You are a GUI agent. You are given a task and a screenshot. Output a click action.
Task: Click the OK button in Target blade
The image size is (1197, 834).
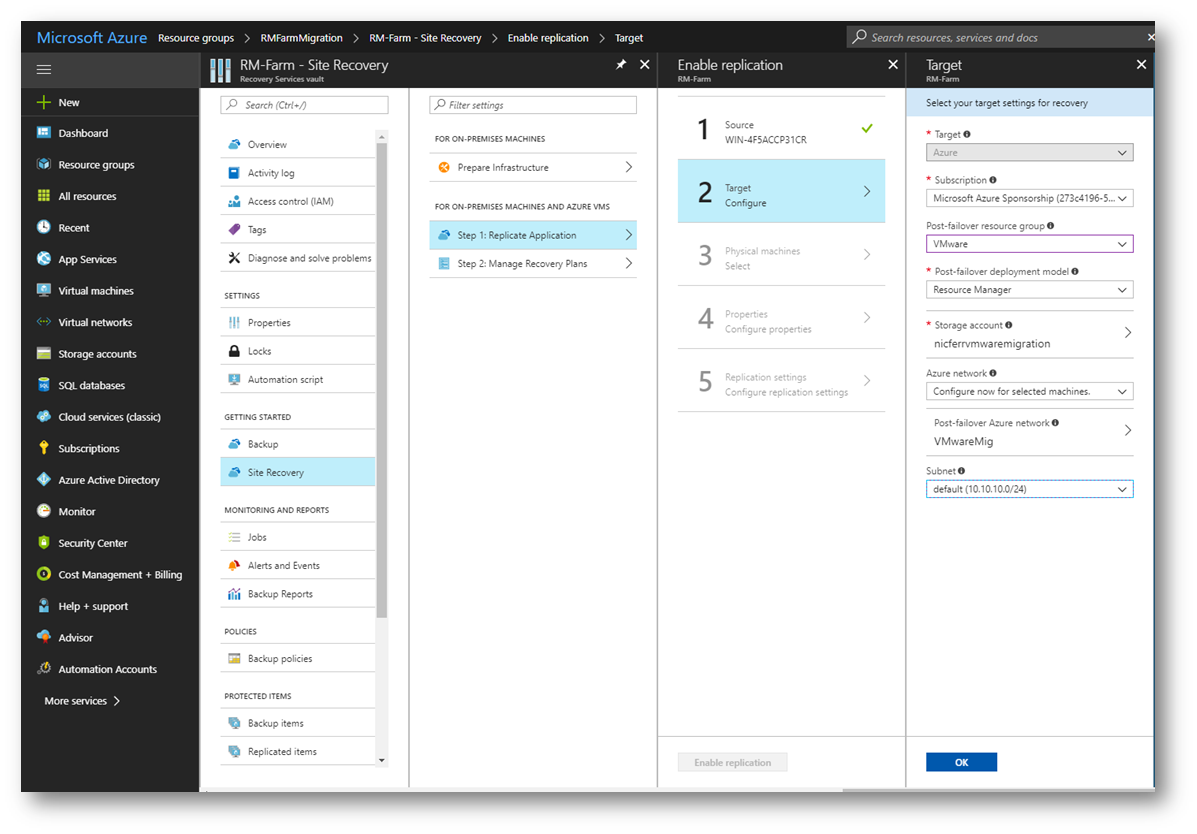(x=961, y=762)
